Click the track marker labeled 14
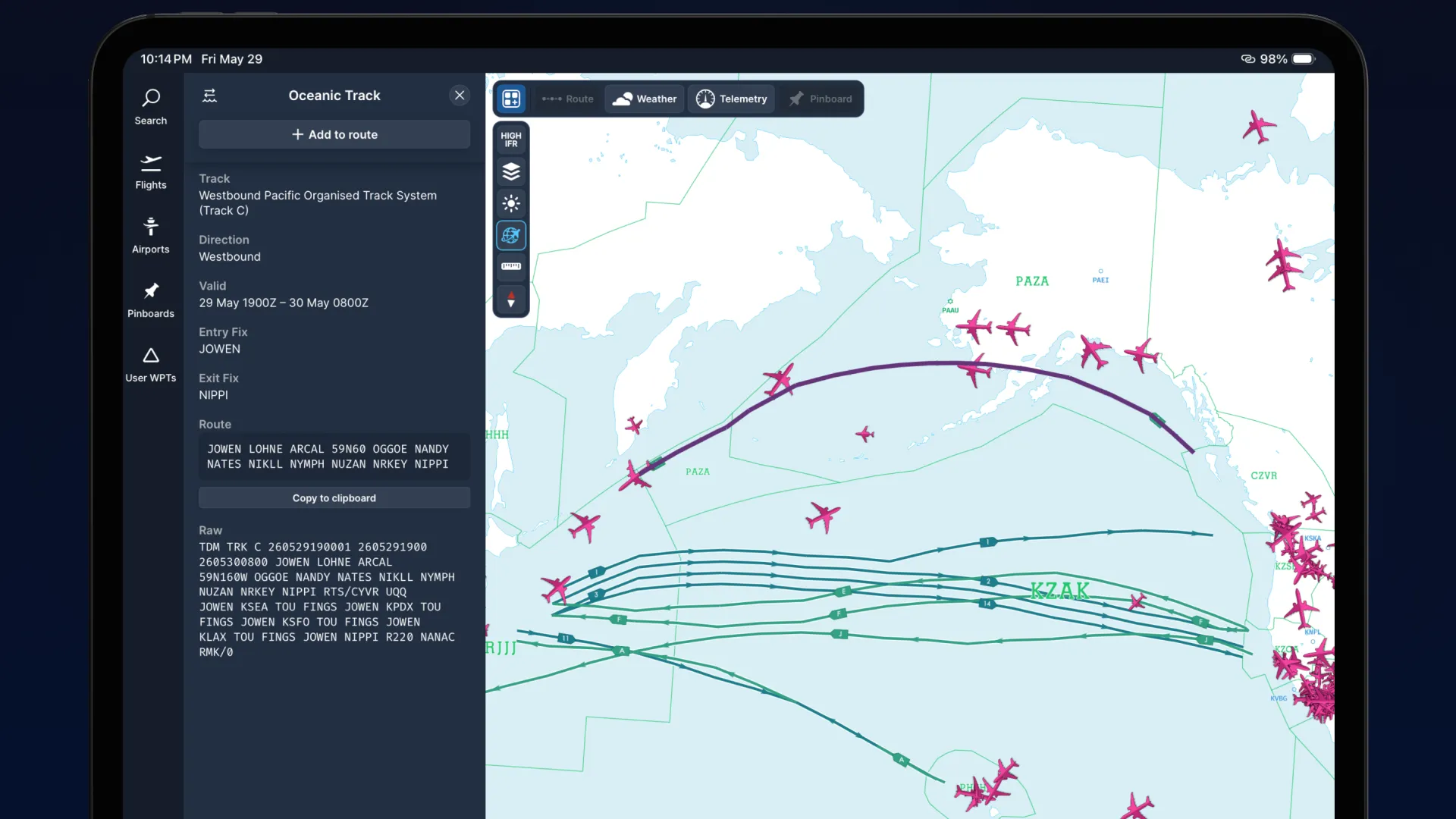 [x=987, y=604]
